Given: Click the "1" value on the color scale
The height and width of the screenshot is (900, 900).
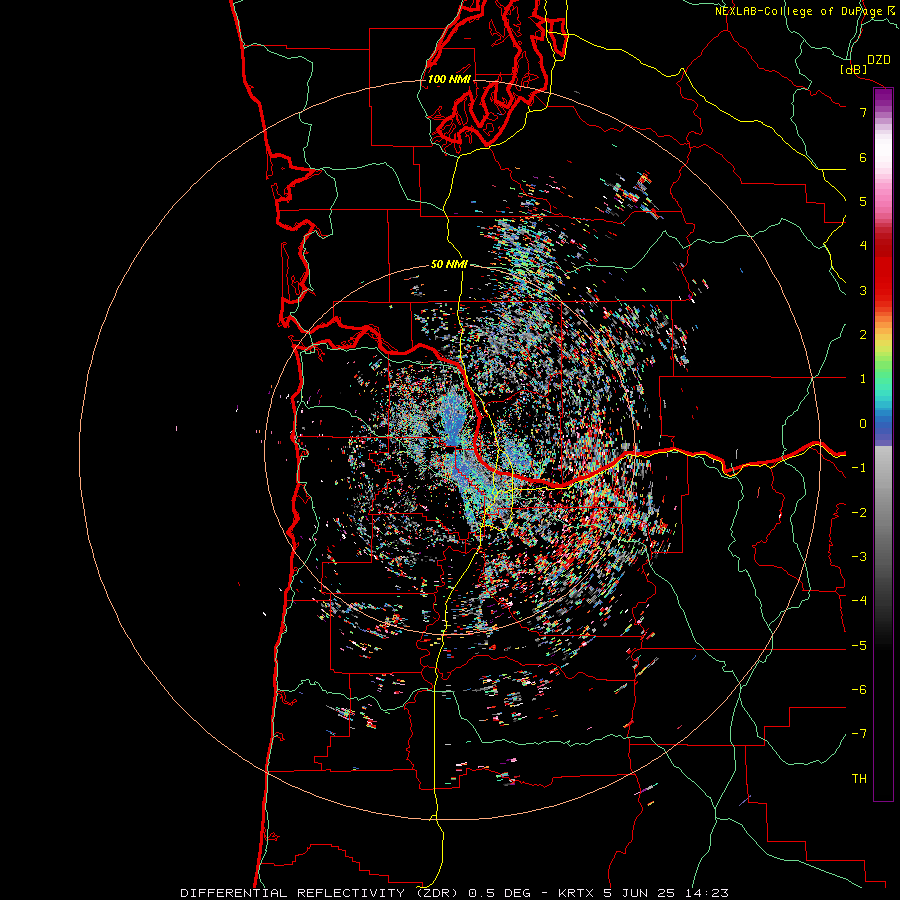Looking at the screenshot, I should click(863, 379).
